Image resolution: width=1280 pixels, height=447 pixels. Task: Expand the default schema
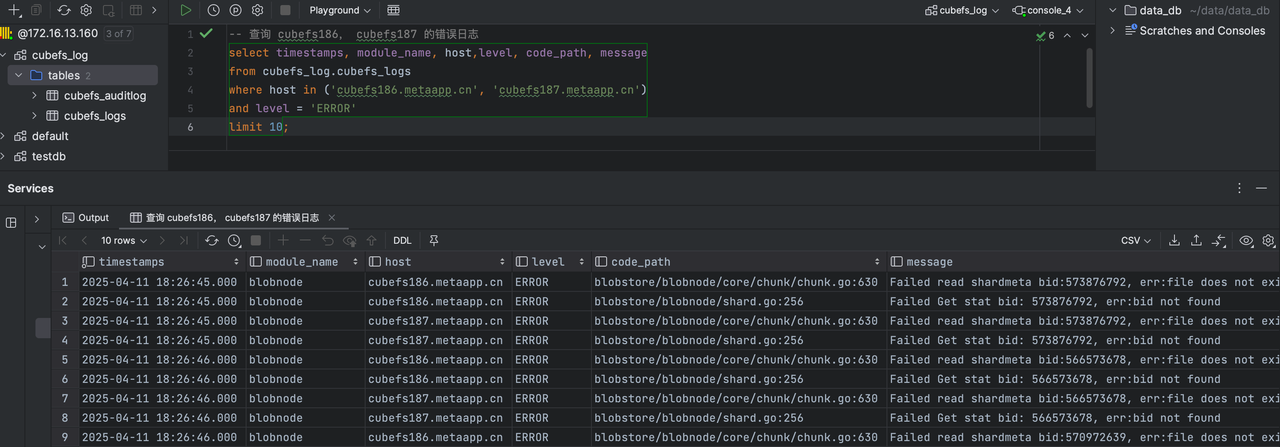(x=3, y=136)
